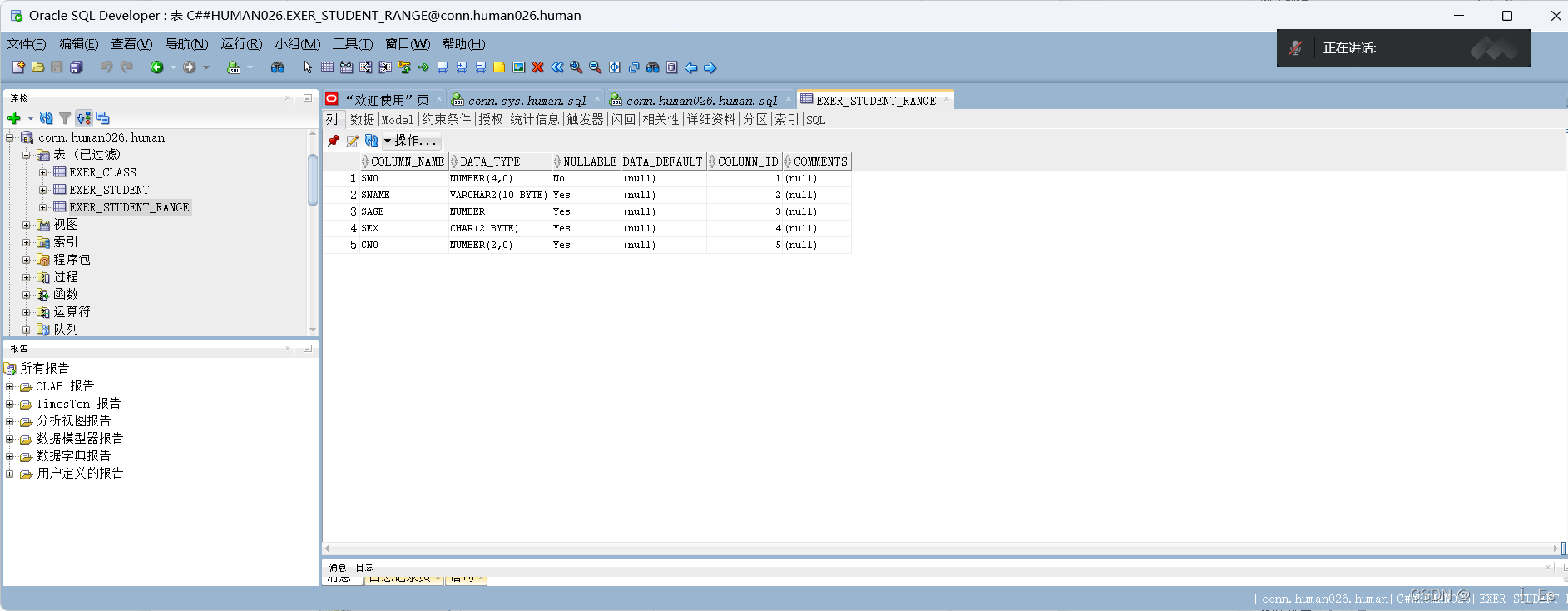Open the 工具(T) menu
This screenshot has width=1568, height=611.
point(353,44)
